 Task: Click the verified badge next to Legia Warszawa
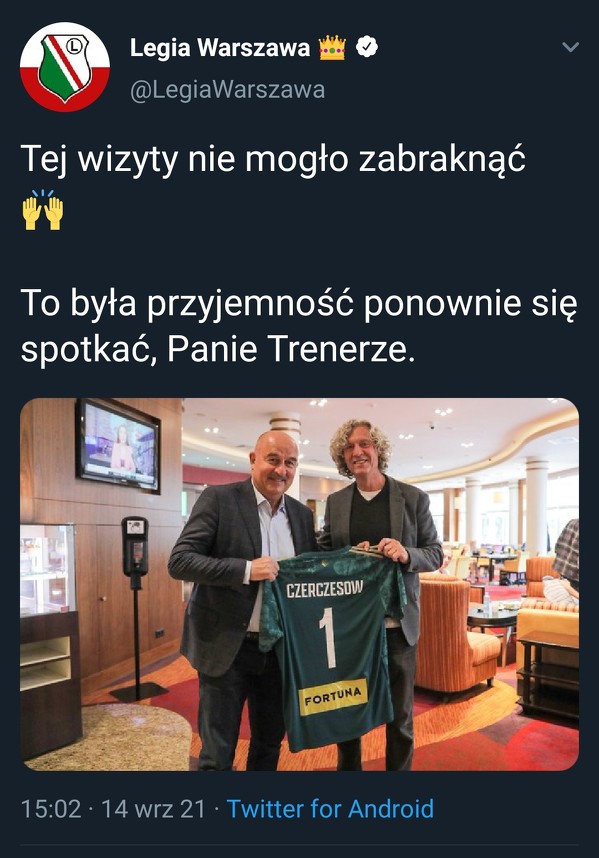coord(367,47)
